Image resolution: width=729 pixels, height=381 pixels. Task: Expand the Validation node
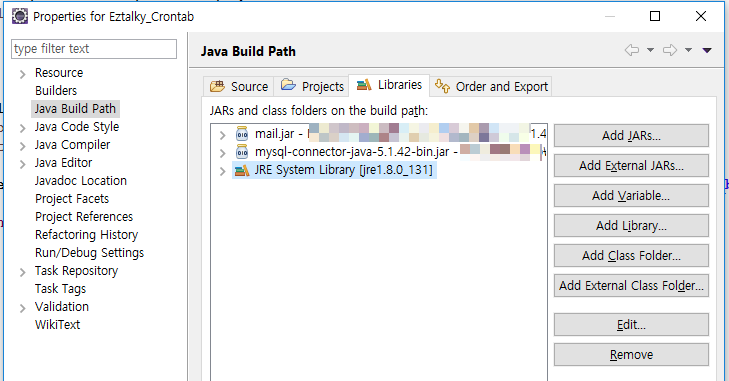(22, 308)
